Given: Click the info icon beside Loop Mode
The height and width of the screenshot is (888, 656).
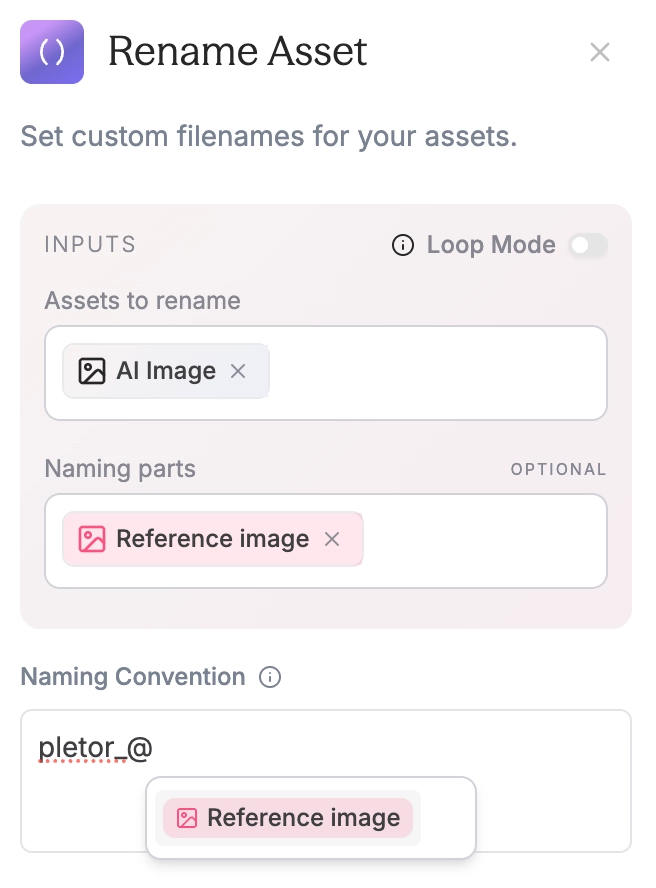Looking at the screenshot, I should [403, 245].
